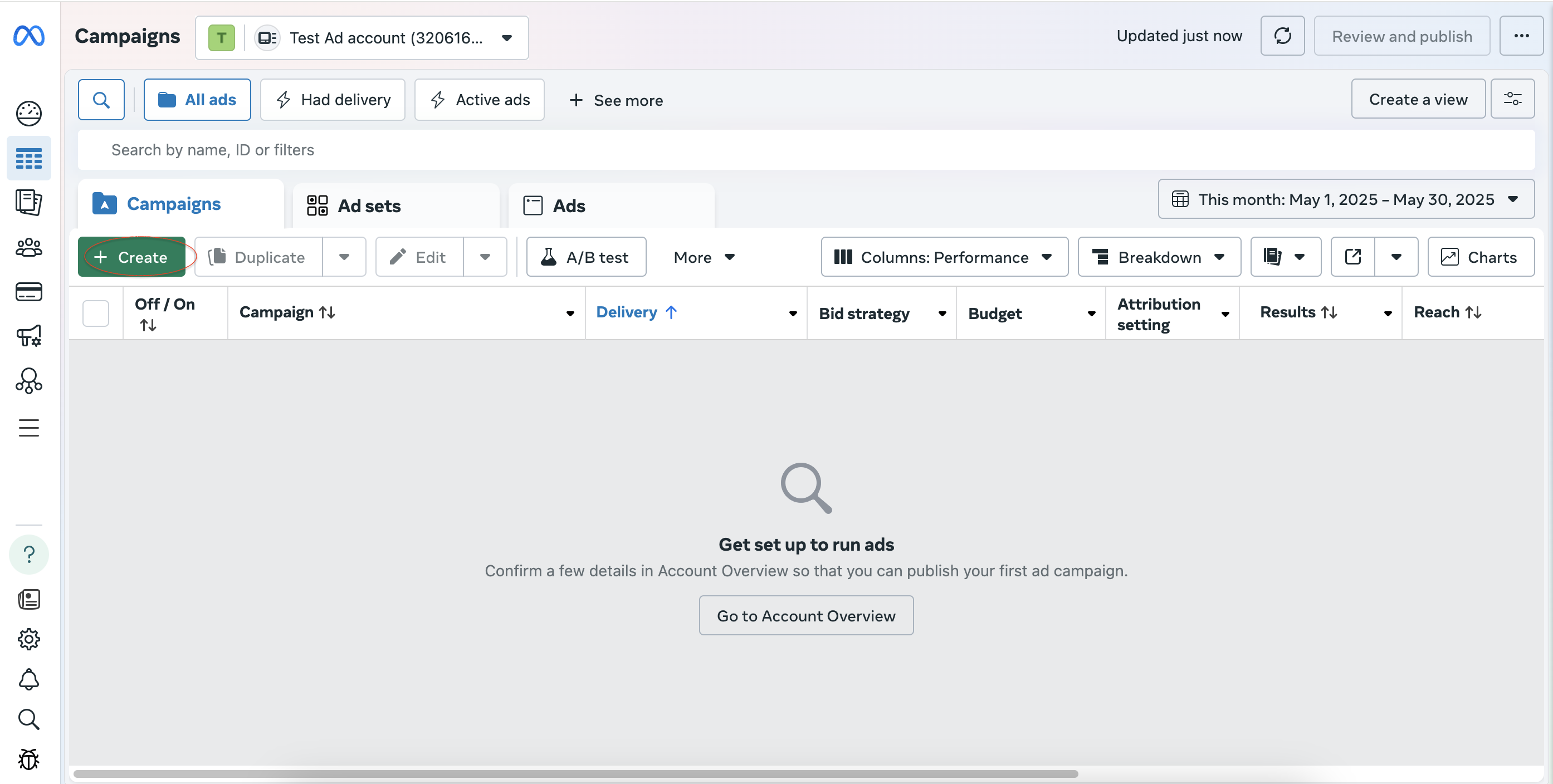Viewport: 1553px width, 784px height.
Task: Open the date range dropdown
Action: (x=1346, y=199)
